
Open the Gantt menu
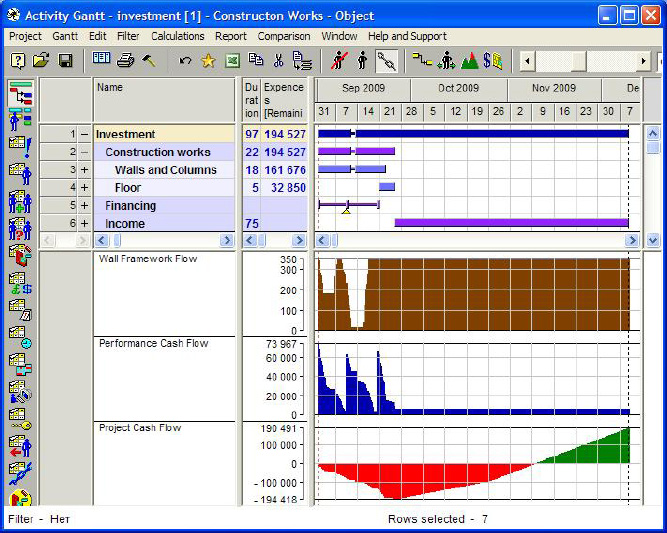tap(65, 37)
